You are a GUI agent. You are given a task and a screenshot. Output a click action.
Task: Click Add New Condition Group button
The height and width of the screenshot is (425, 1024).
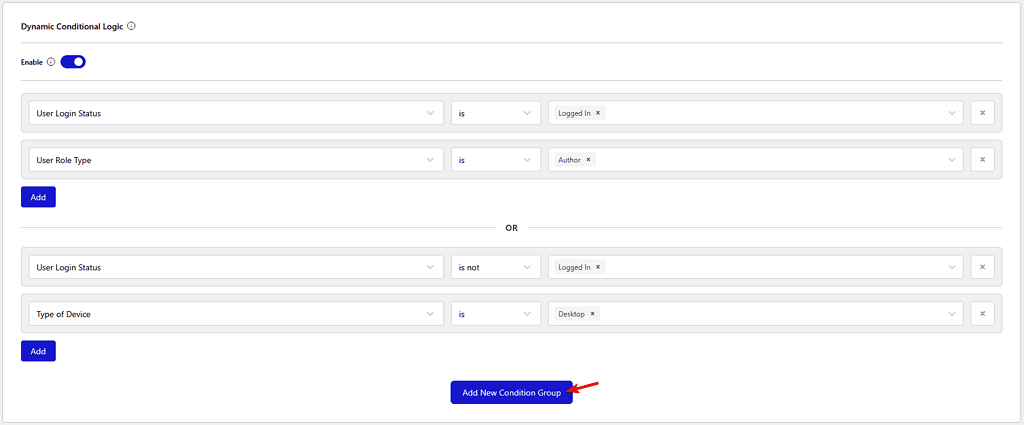[x=511, y=393]
